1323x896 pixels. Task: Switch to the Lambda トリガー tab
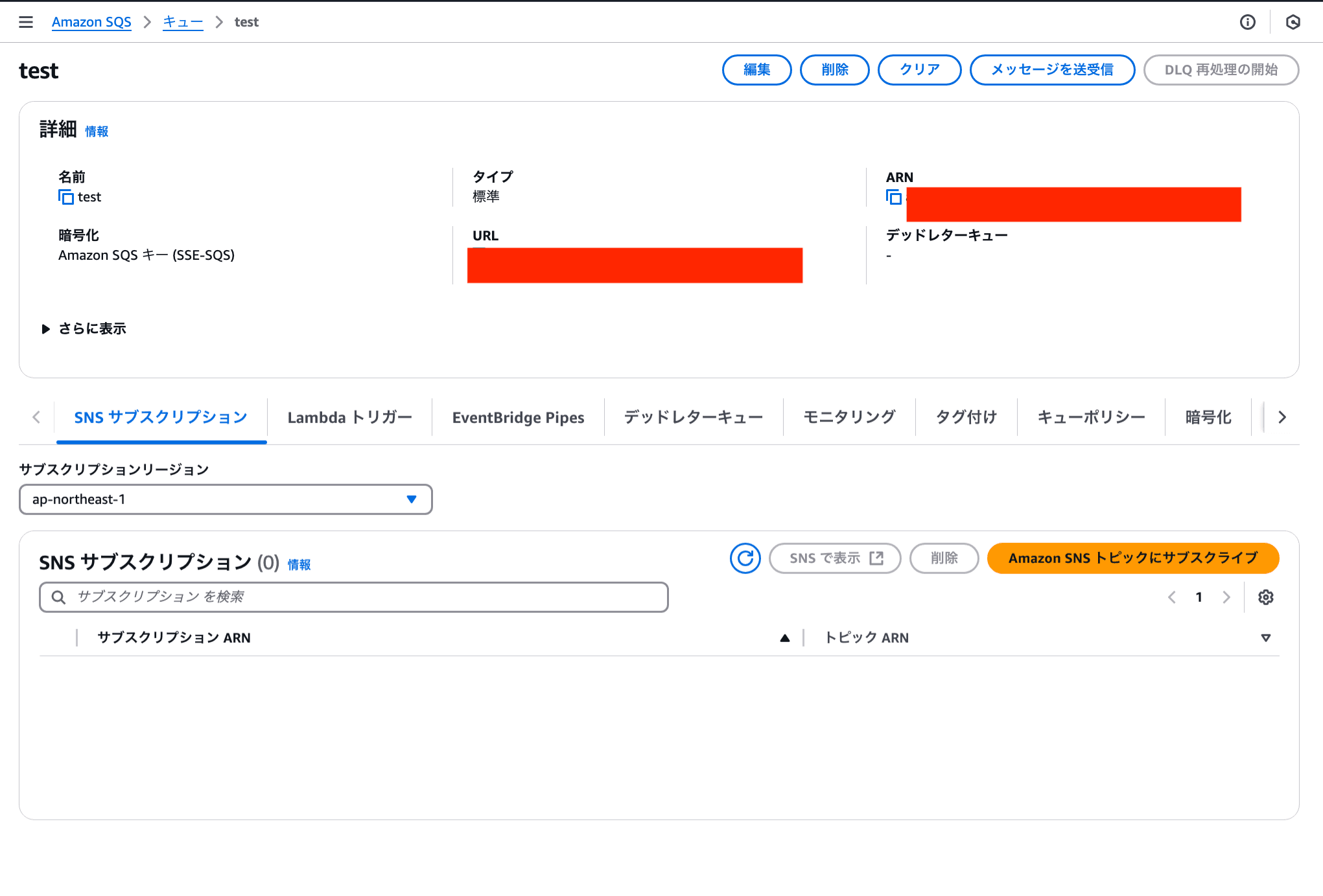[x=349, y=417]
